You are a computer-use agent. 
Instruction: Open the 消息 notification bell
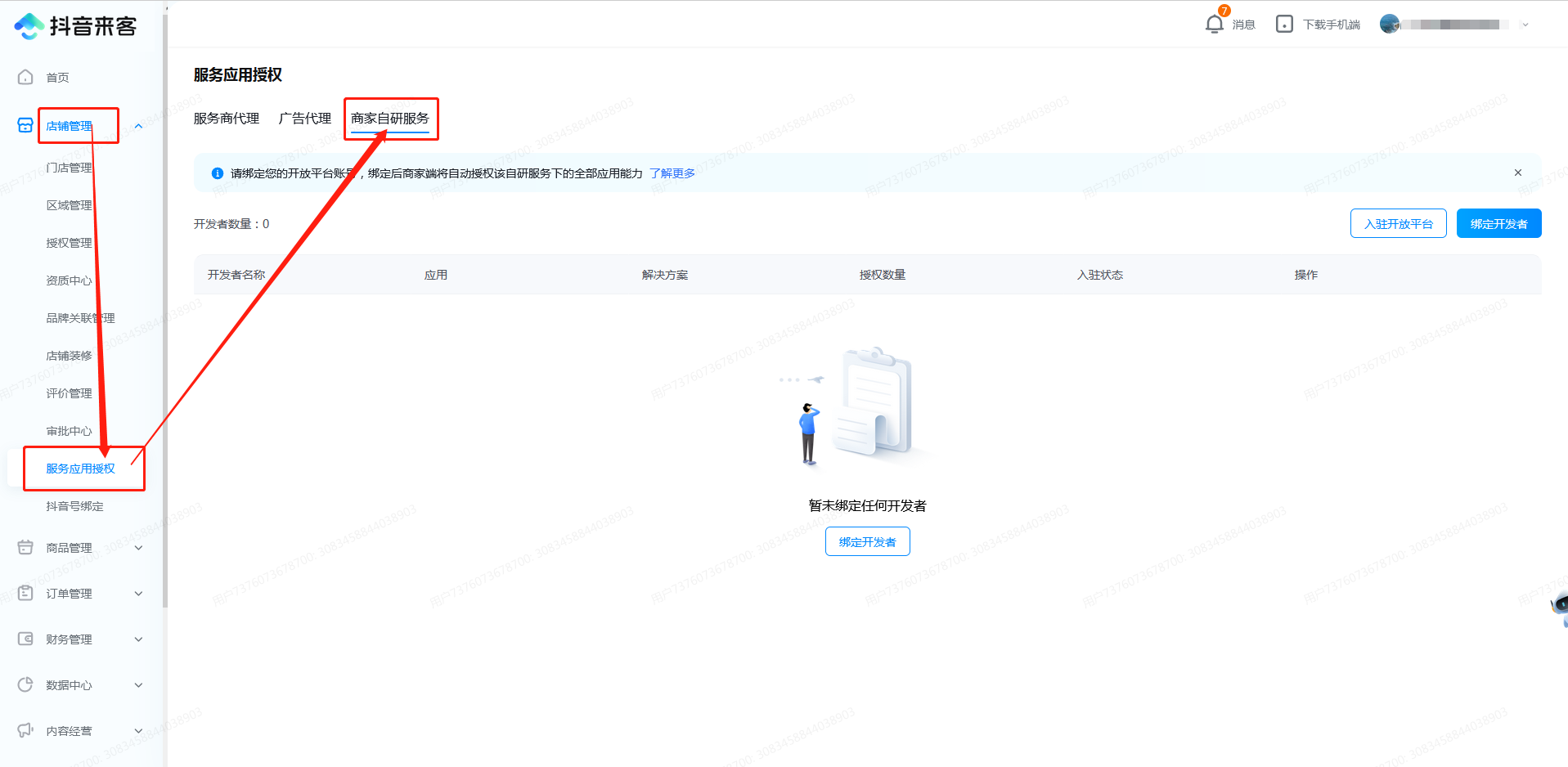(x=1215, y=24)
